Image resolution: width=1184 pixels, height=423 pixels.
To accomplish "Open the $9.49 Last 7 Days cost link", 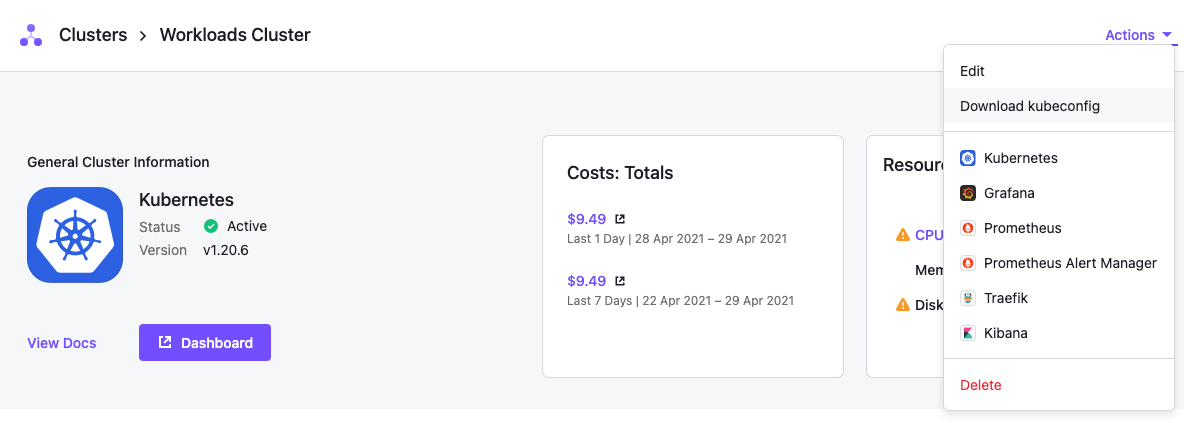I will click(x=587, y=281).
